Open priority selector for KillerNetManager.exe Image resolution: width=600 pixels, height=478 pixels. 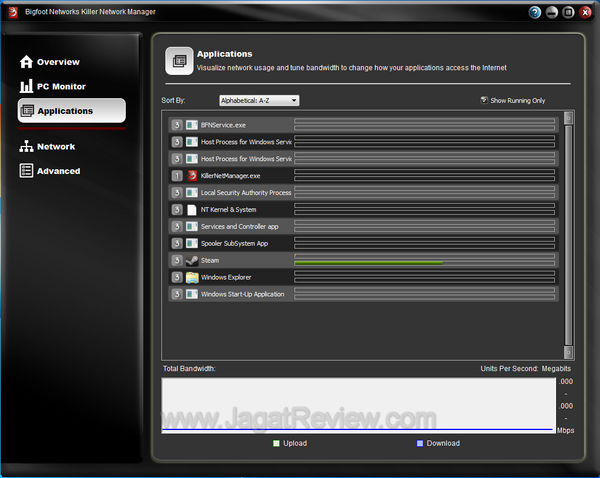[x=176, y=175]
